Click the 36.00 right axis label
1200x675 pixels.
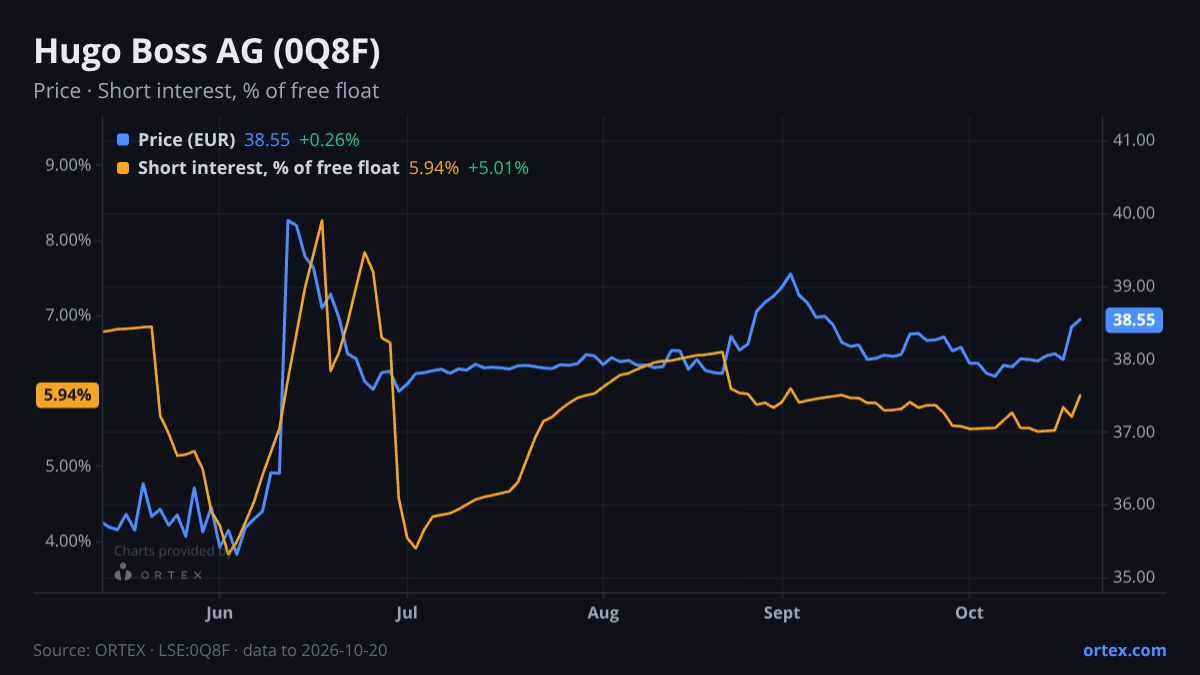tap(1133, 504)
